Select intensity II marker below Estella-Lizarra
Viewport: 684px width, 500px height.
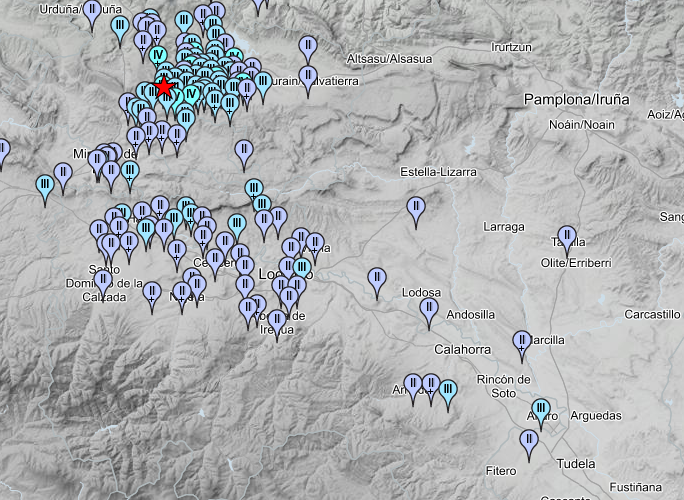(416, 209)
